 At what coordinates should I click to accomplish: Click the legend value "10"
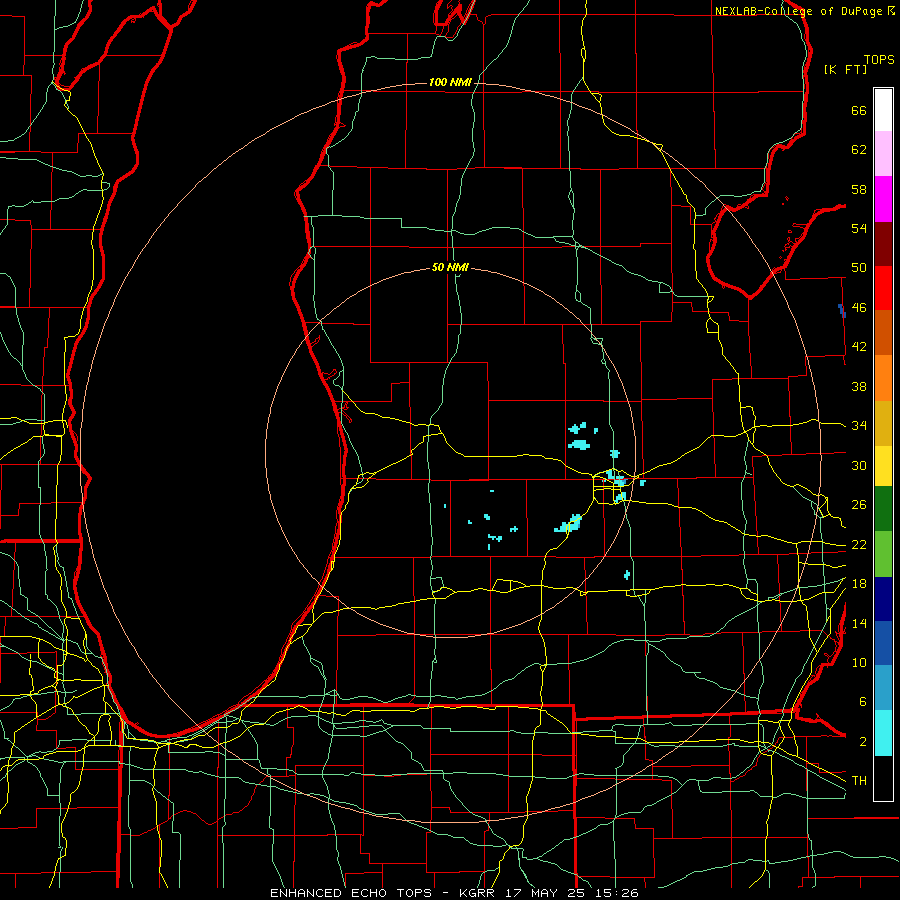click(x=859, y=662)
